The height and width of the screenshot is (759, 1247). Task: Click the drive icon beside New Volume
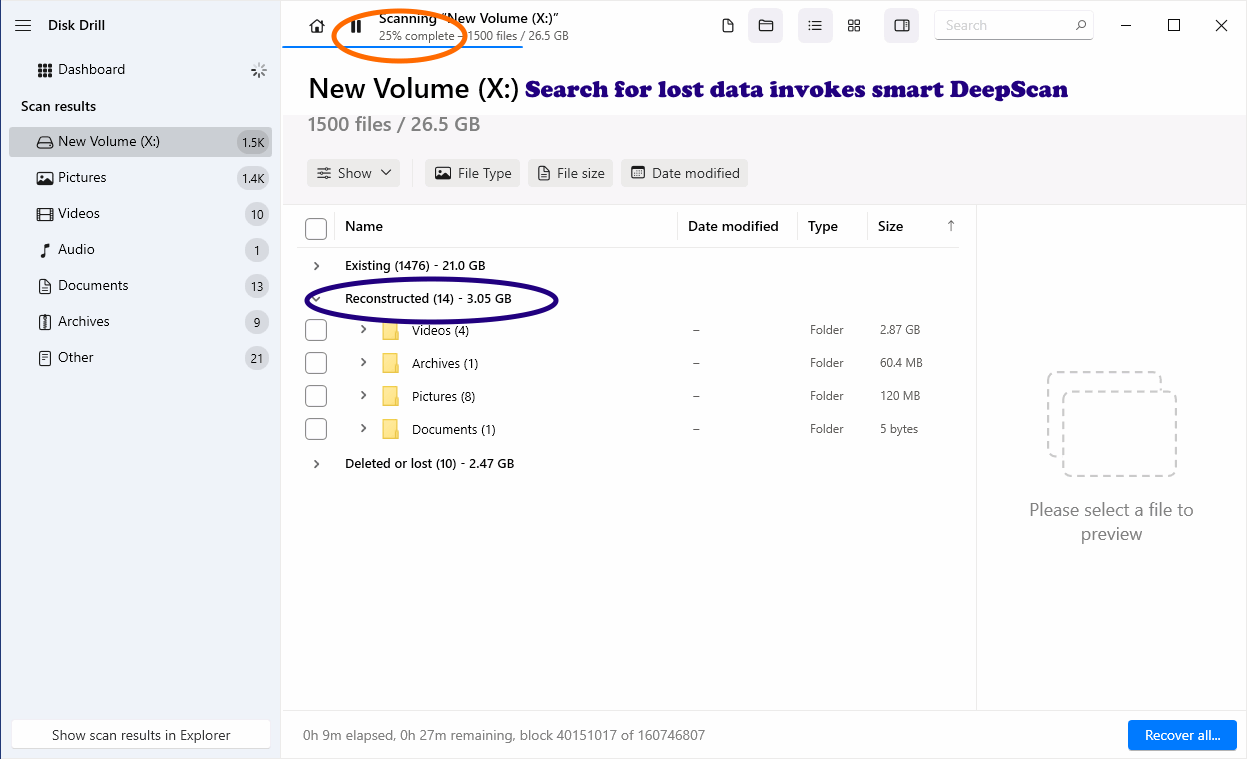click(x=44, y=142)
